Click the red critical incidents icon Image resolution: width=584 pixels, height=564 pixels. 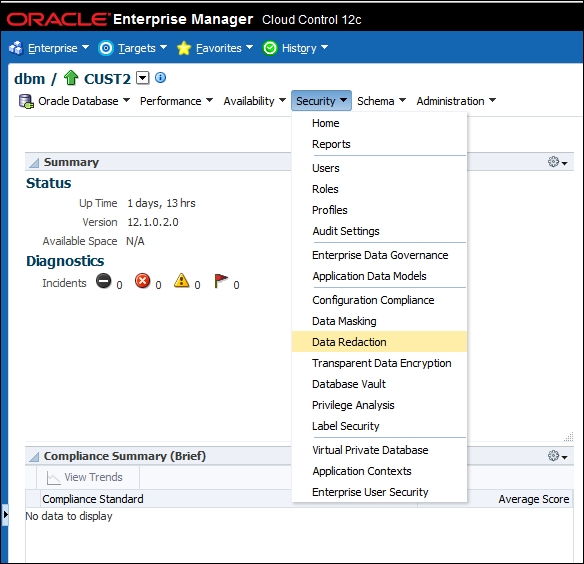[x=143, y=281]
